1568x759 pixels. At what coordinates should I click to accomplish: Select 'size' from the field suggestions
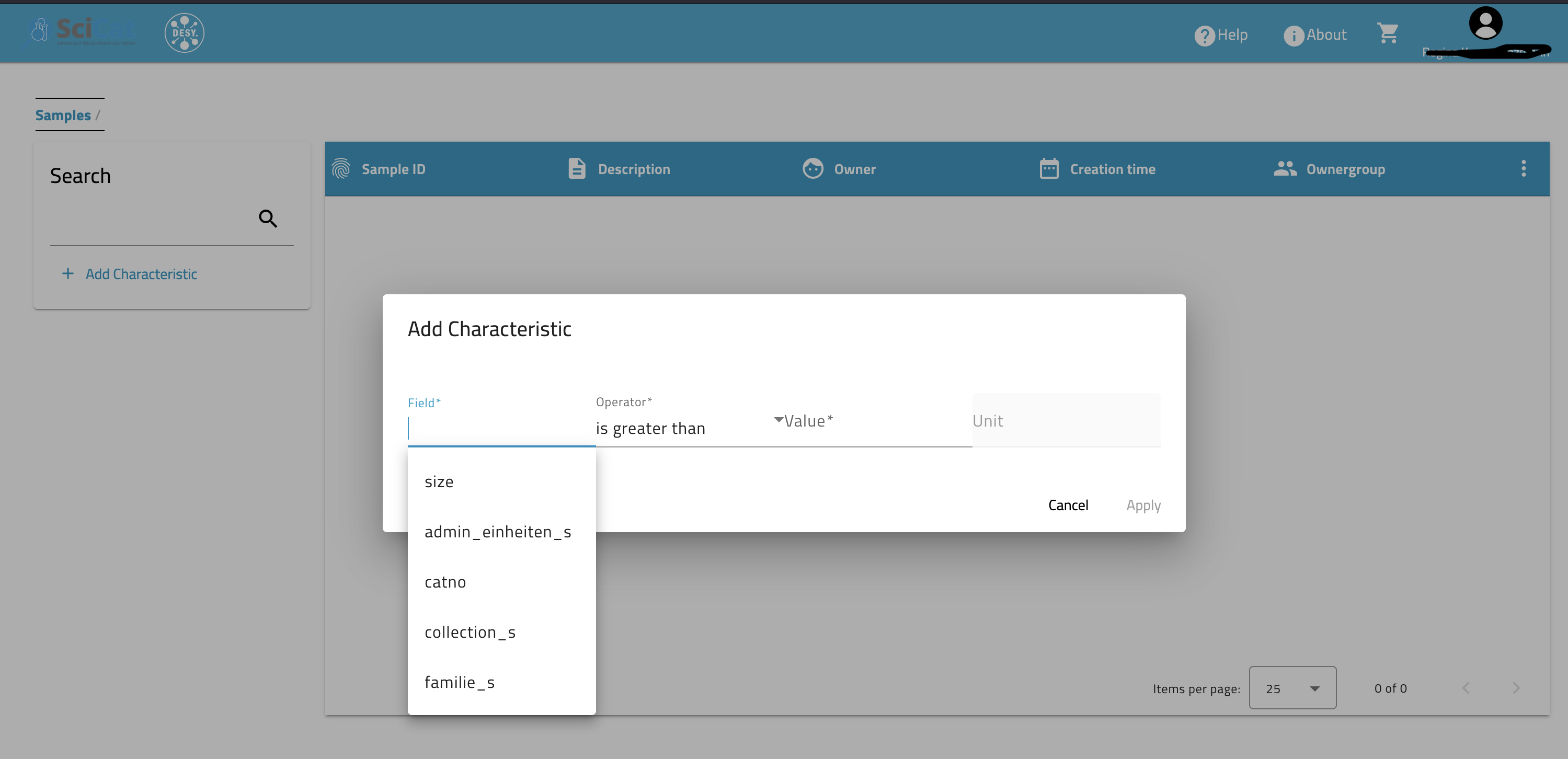pos(439,481)
